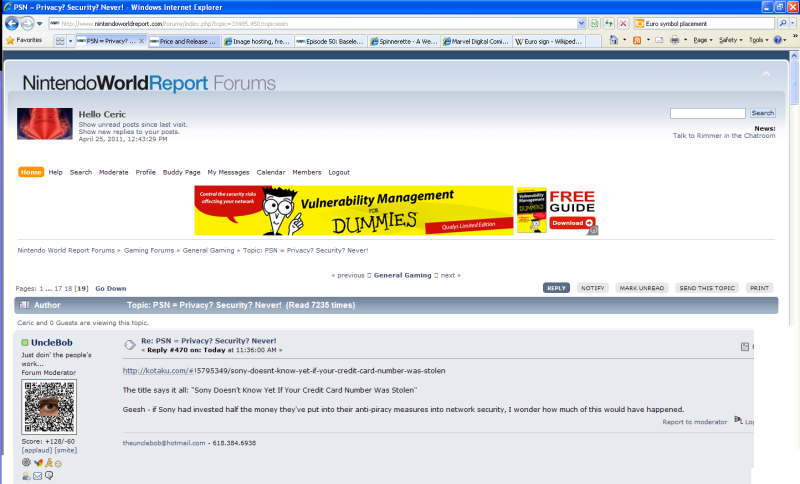Open the Favorites star button

[24, 40]
